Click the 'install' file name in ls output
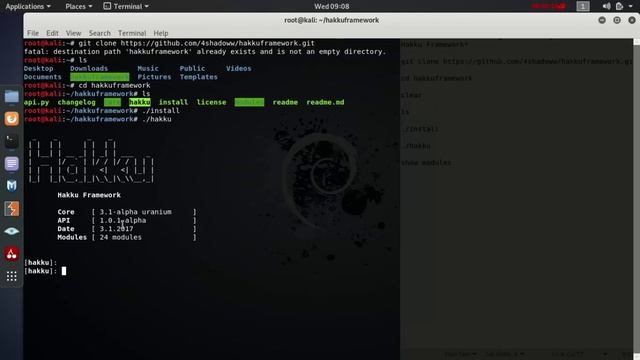 point(173,102)
